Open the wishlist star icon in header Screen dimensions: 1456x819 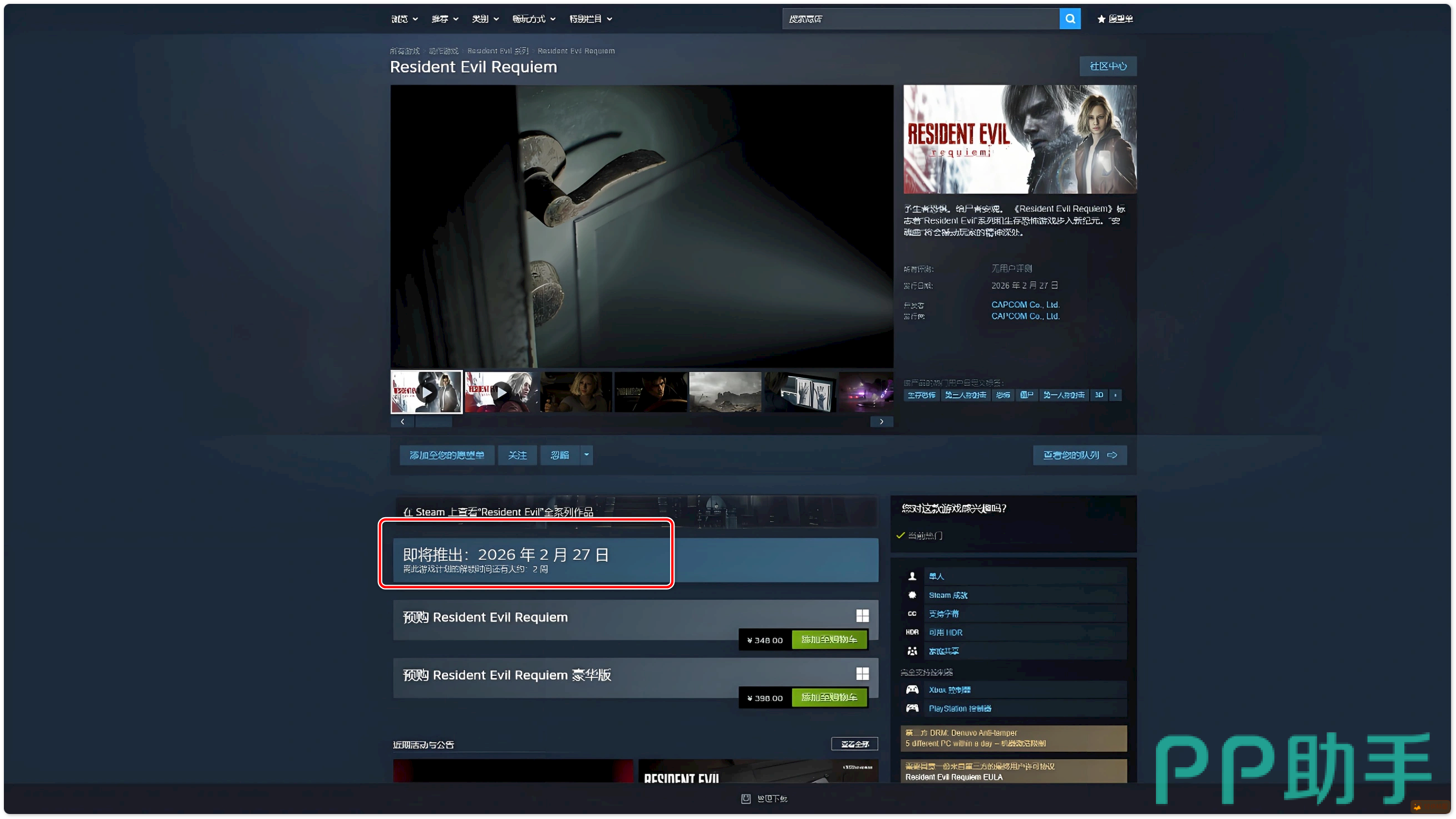click(x=1101, y=19)
